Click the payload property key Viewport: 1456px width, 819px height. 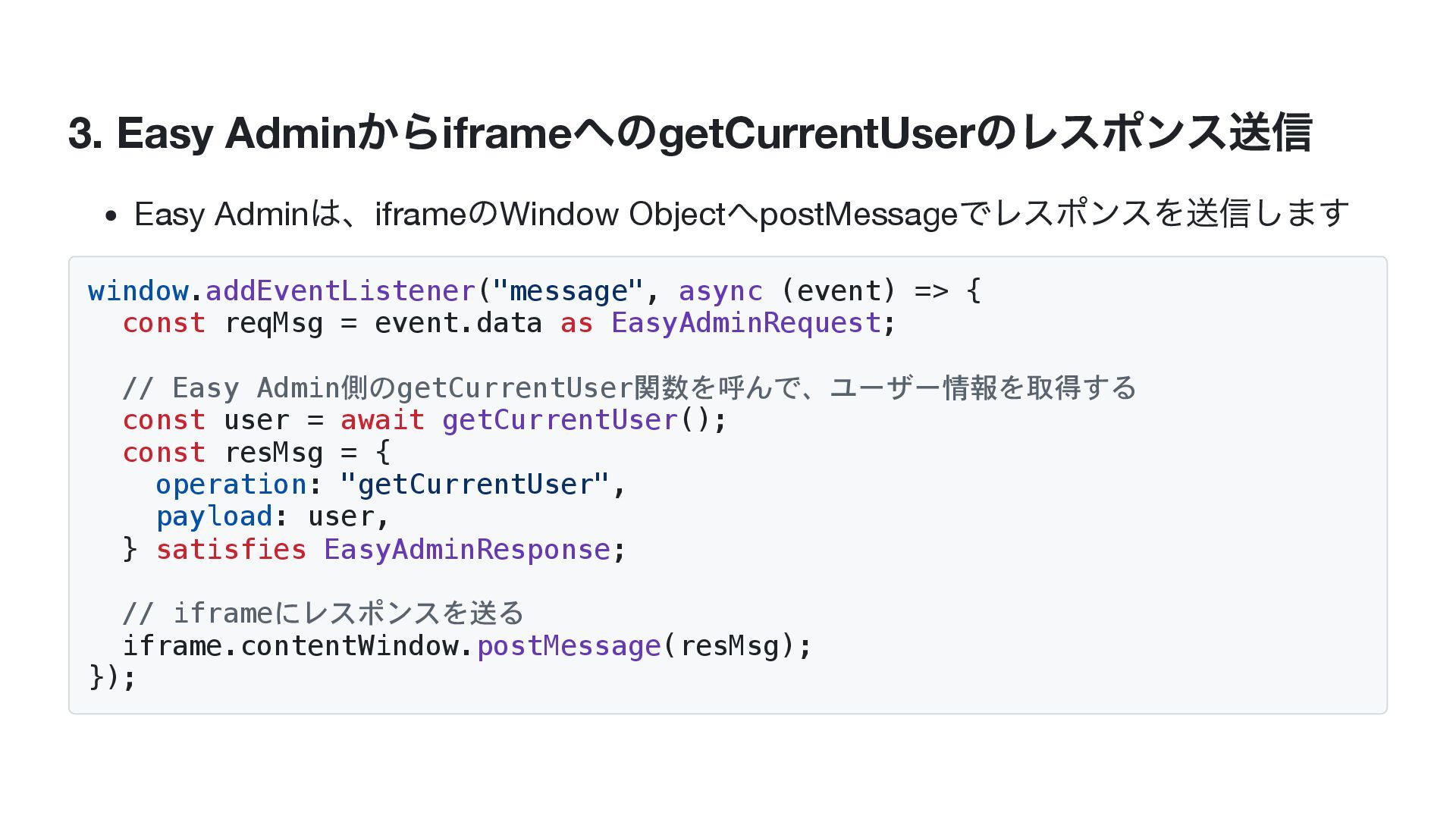click(x=214, y=517)
